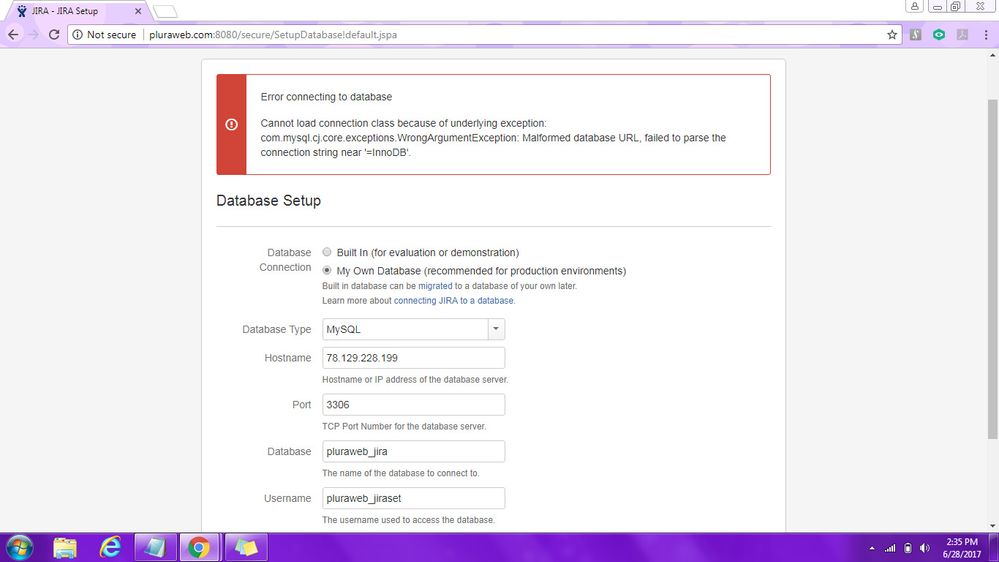
Task: Open the clock showing 2:35 PM
Action: coord(961,548)
